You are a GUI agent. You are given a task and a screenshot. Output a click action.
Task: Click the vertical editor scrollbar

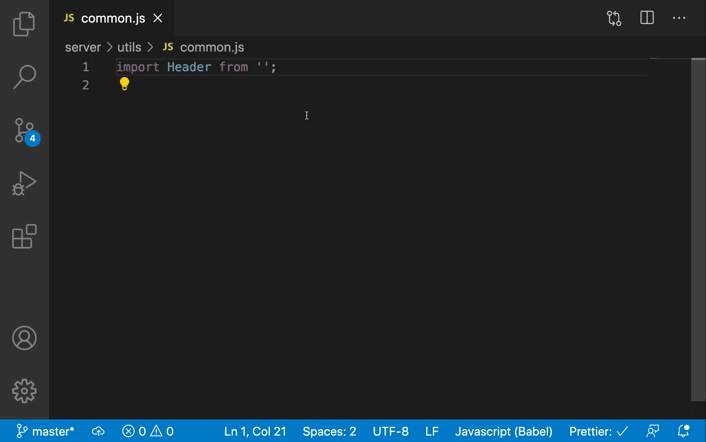[698, 230]
